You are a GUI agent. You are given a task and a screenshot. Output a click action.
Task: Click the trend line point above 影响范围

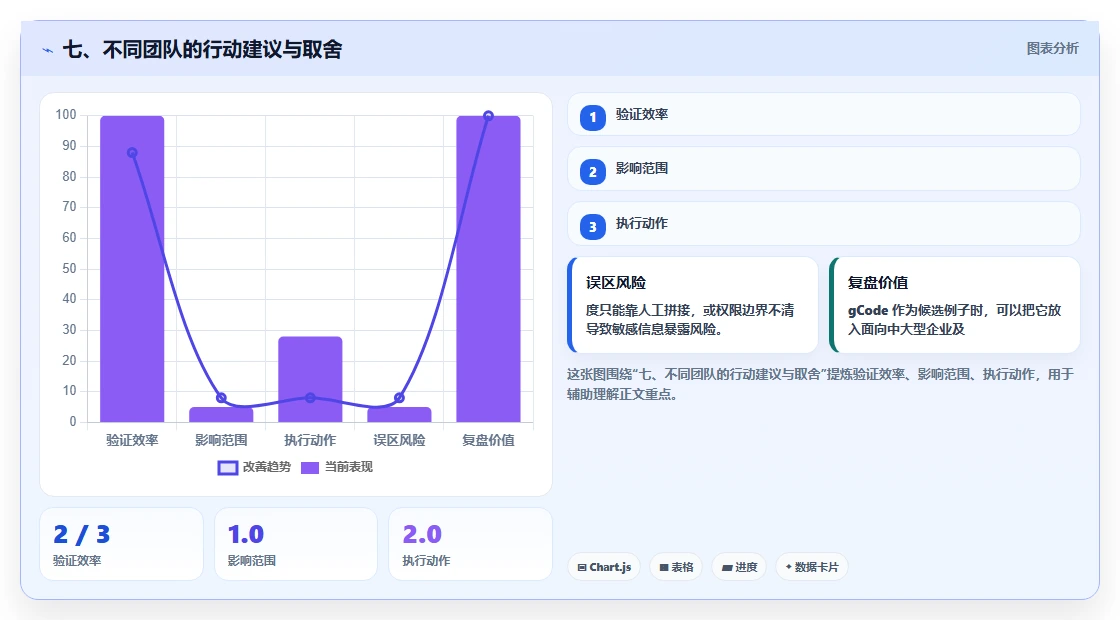click(x=221, y=398)
